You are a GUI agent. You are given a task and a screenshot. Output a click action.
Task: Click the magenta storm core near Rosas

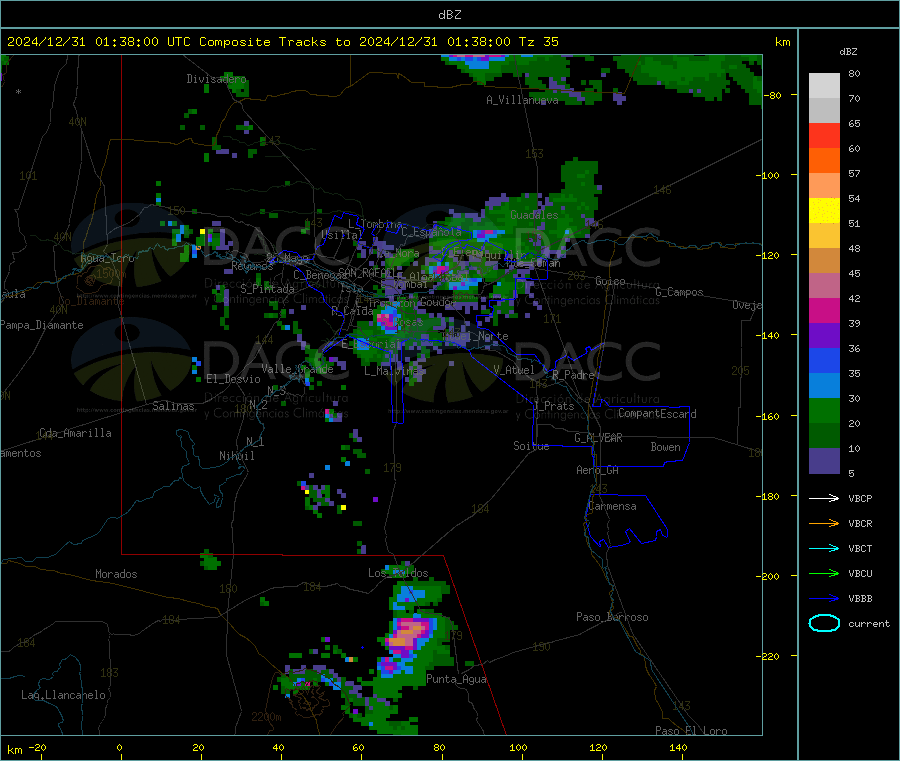[x=388, y=319]
